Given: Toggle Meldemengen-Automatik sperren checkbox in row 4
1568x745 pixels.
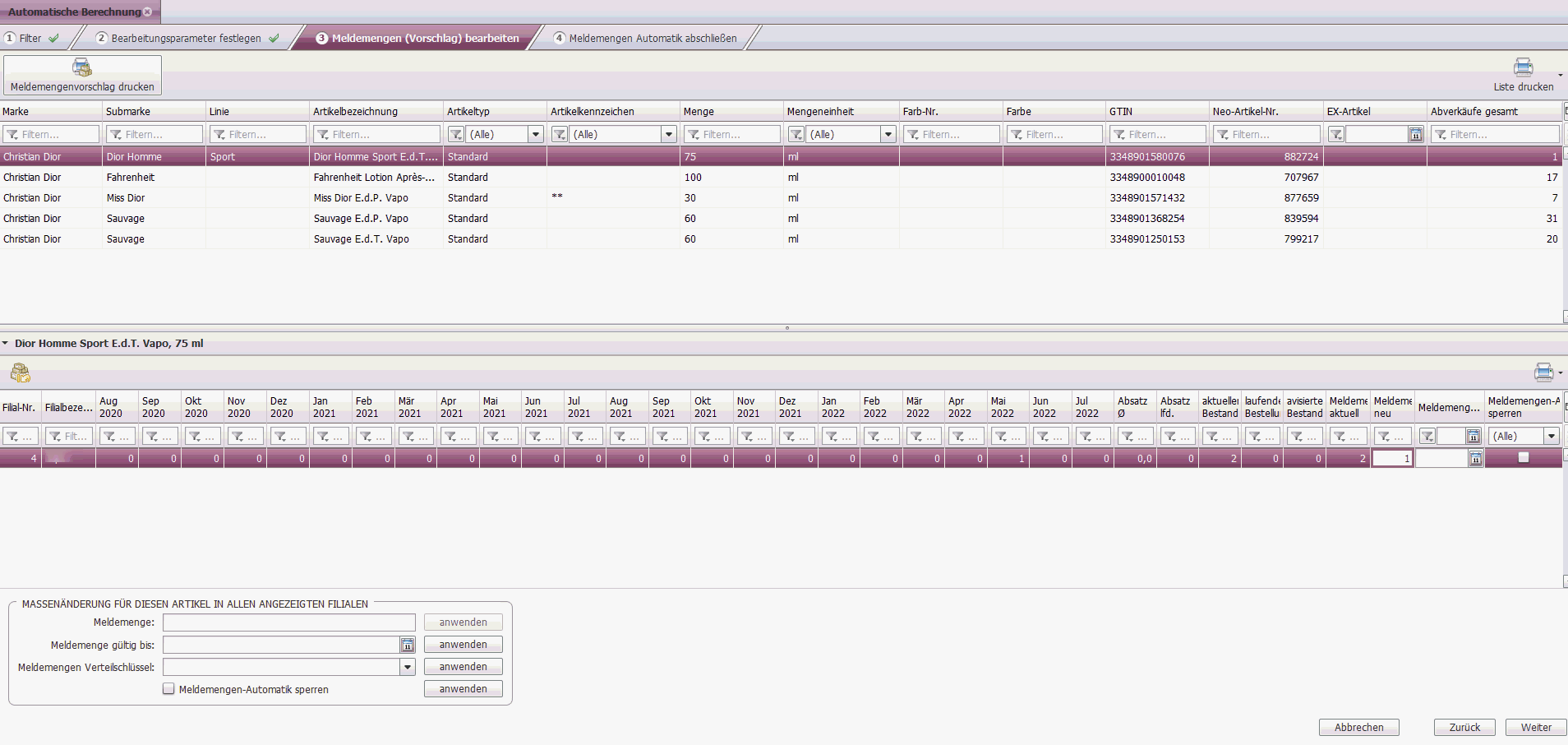Looking at the screenshot, I should tap(1523, 457).
